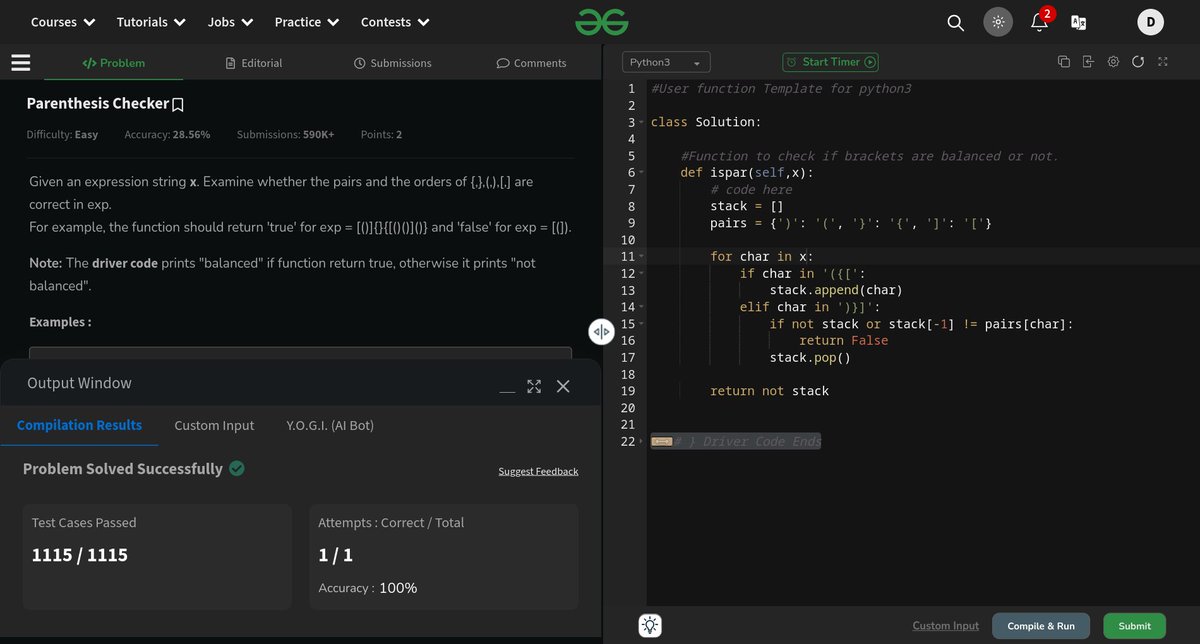Image resolution: width=1200 pixels, height=644 pixels.
Task: Click the 'stack.pop()' code line
Action: coord(810,357)
